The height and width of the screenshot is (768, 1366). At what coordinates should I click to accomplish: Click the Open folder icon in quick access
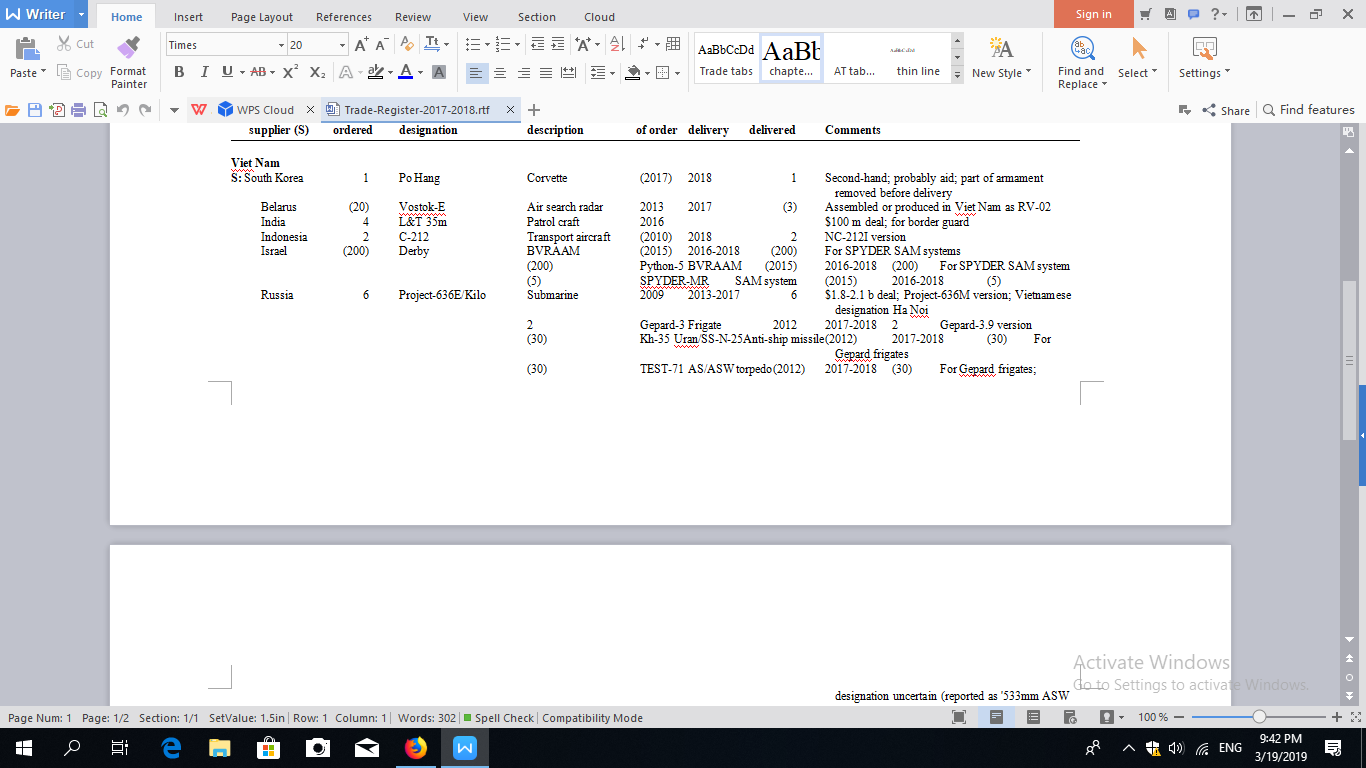(12, 110)
